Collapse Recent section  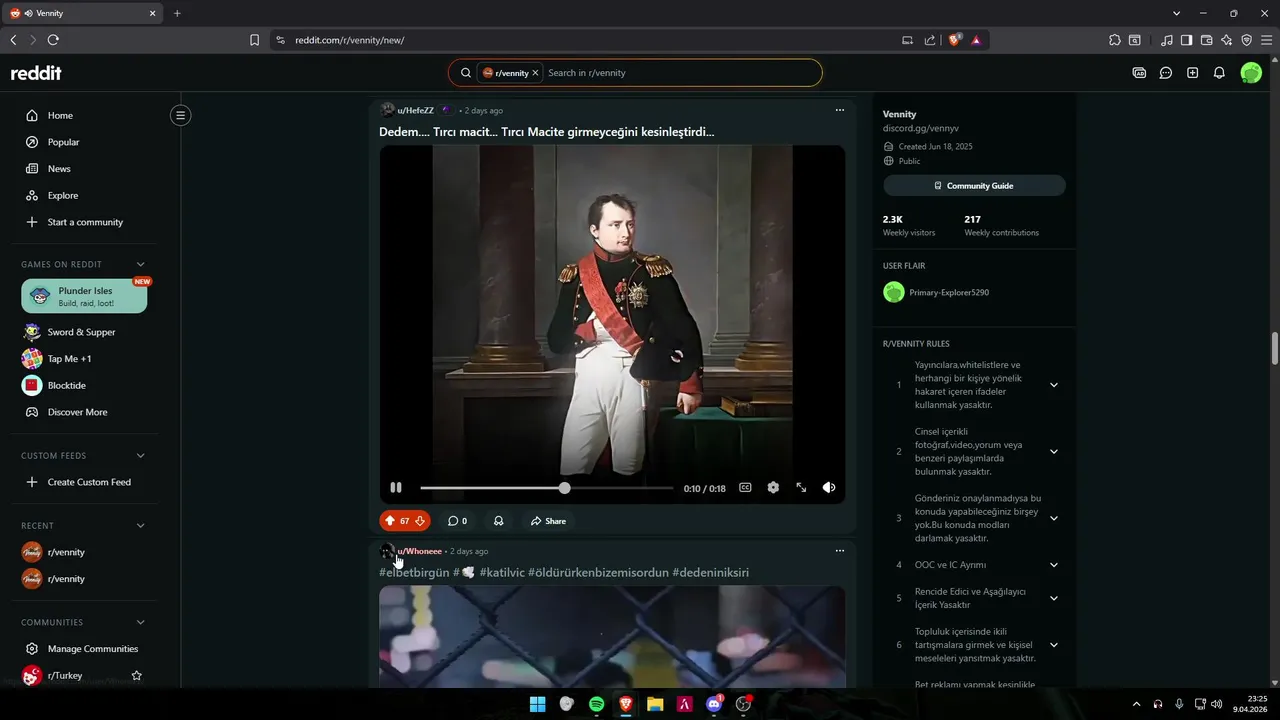140,525
